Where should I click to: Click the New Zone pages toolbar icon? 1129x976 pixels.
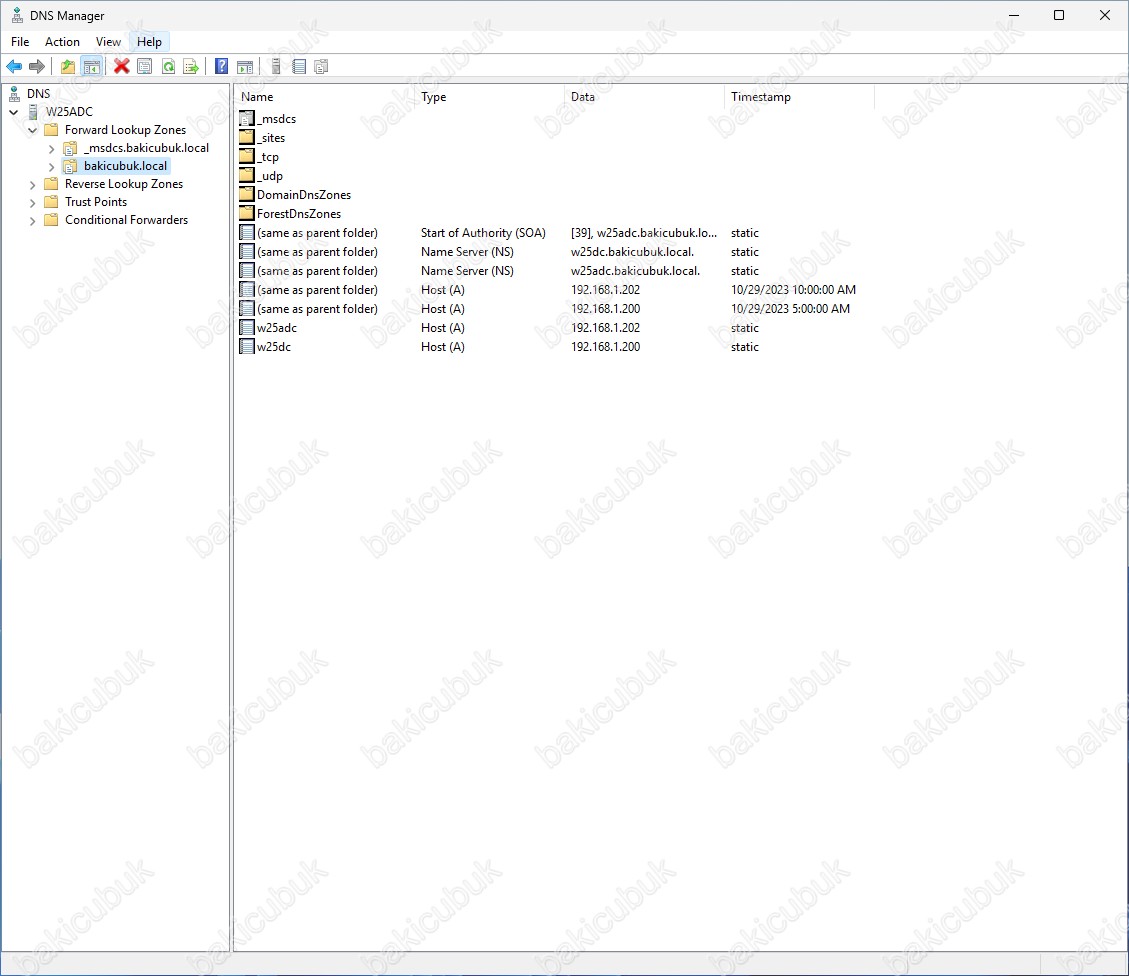(x=321, y=67)
